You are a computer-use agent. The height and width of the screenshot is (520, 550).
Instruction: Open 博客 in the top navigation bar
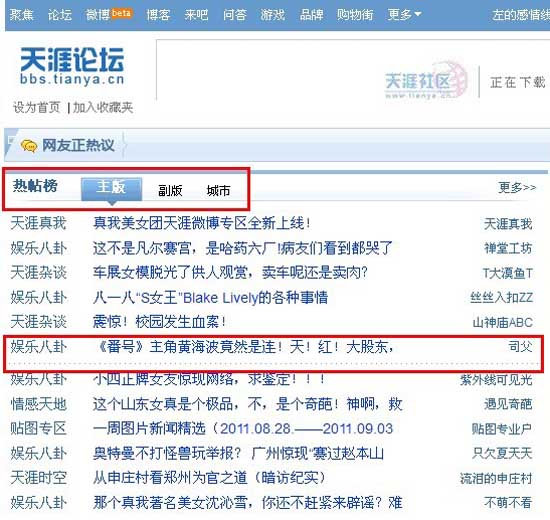[x=158, y=15]
